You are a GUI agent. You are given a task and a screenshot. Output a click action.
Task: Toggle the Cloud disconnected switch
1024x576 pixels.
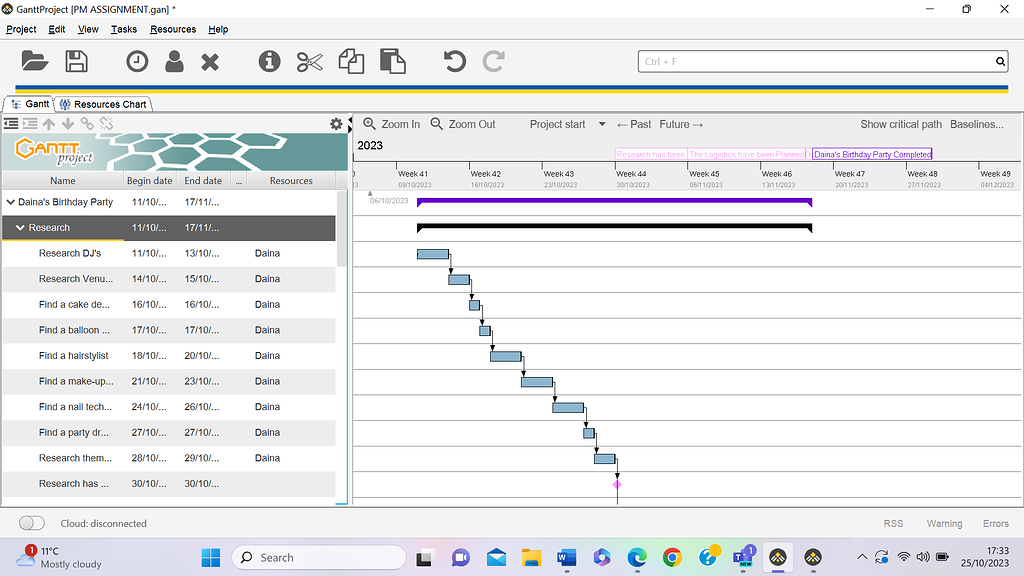31,523
